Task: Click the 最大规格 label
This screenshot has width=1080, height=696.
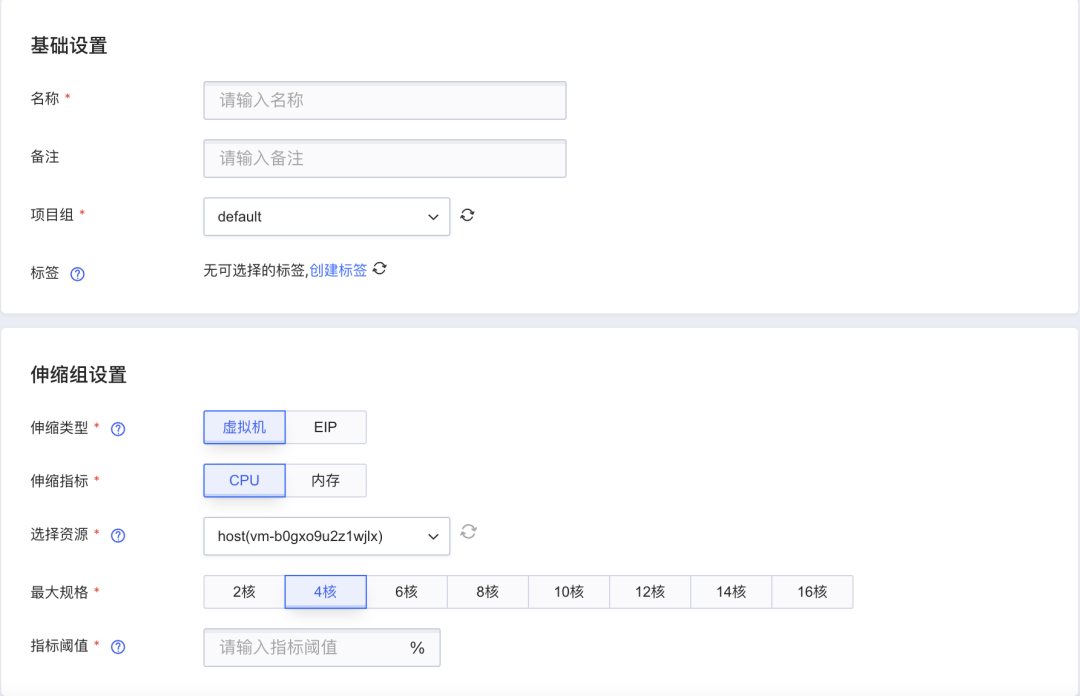Action: pos(59,592)
